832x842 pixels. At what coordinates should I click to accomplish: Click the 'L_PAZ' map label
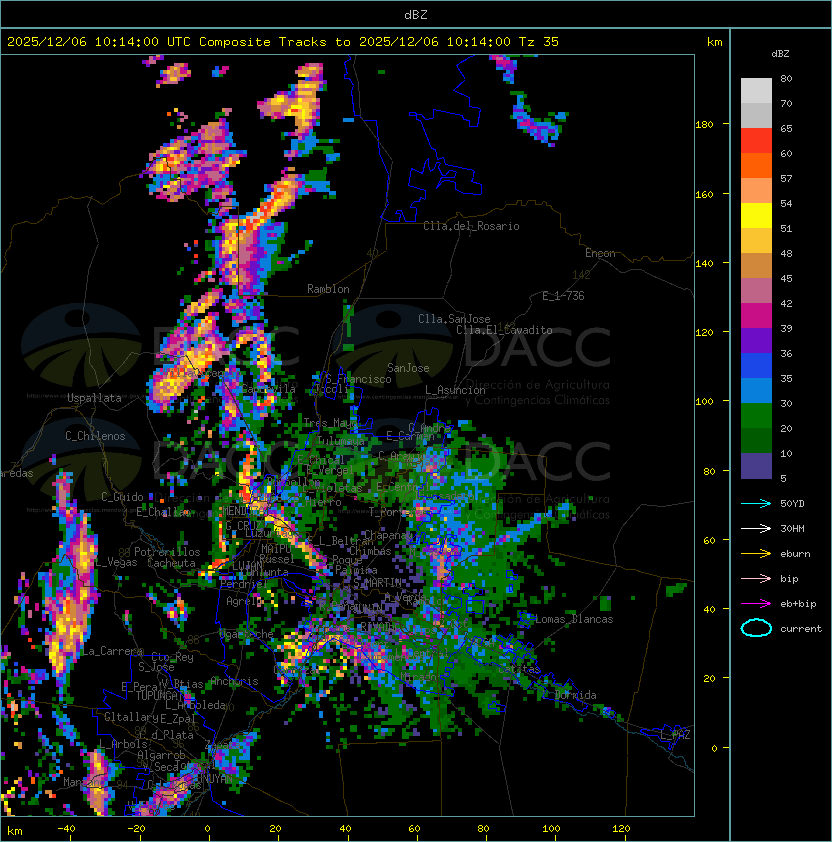(x=675, y=735)
